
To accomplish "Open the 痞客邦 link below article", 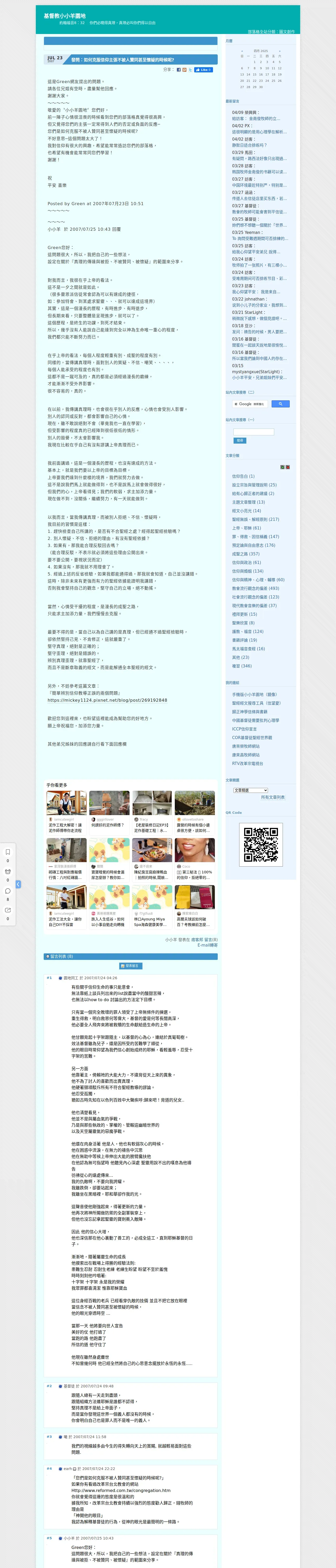I will [x=197, y=940].
